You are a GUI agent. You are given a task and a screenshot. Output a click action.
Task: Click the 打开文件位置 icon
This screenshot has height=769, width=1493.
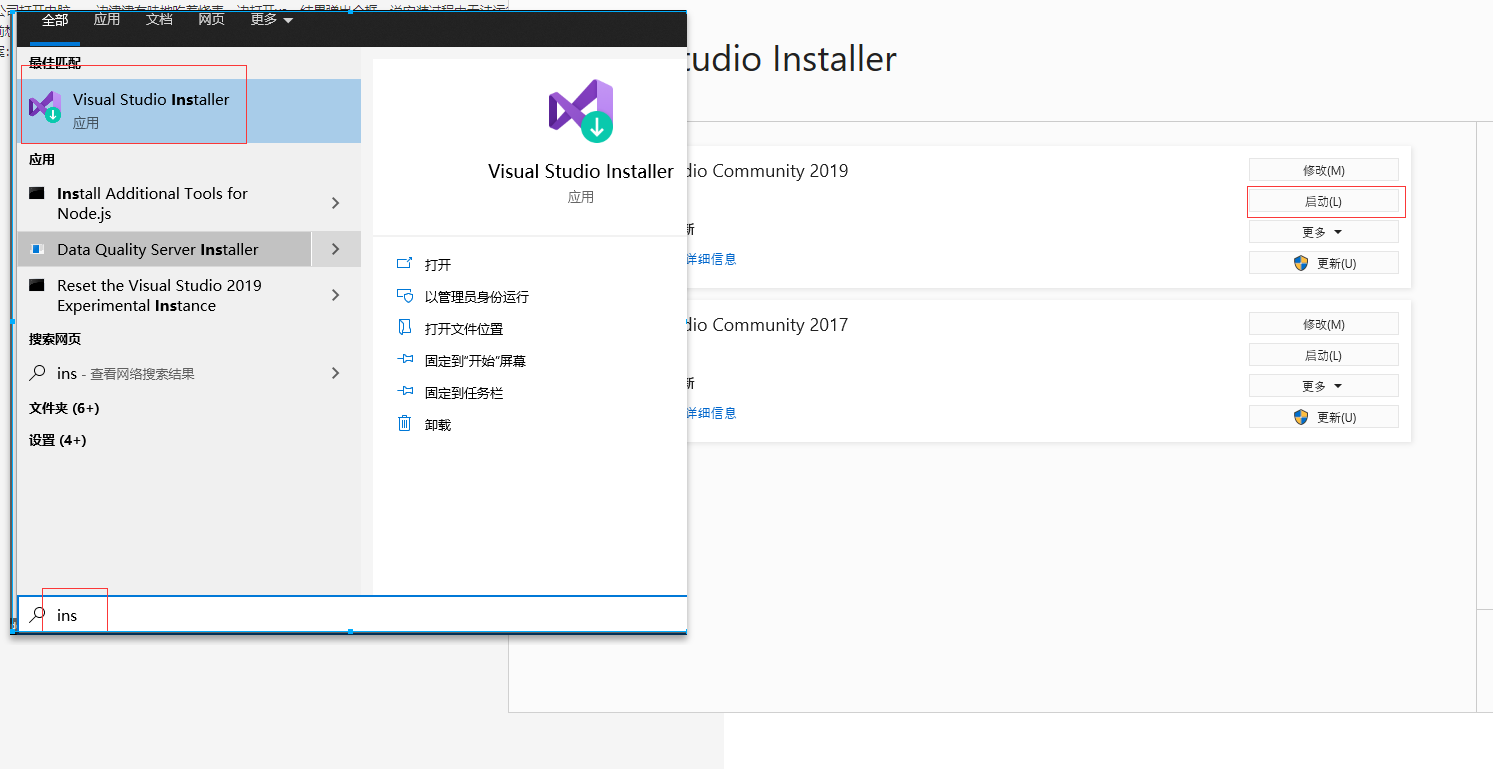406,328
